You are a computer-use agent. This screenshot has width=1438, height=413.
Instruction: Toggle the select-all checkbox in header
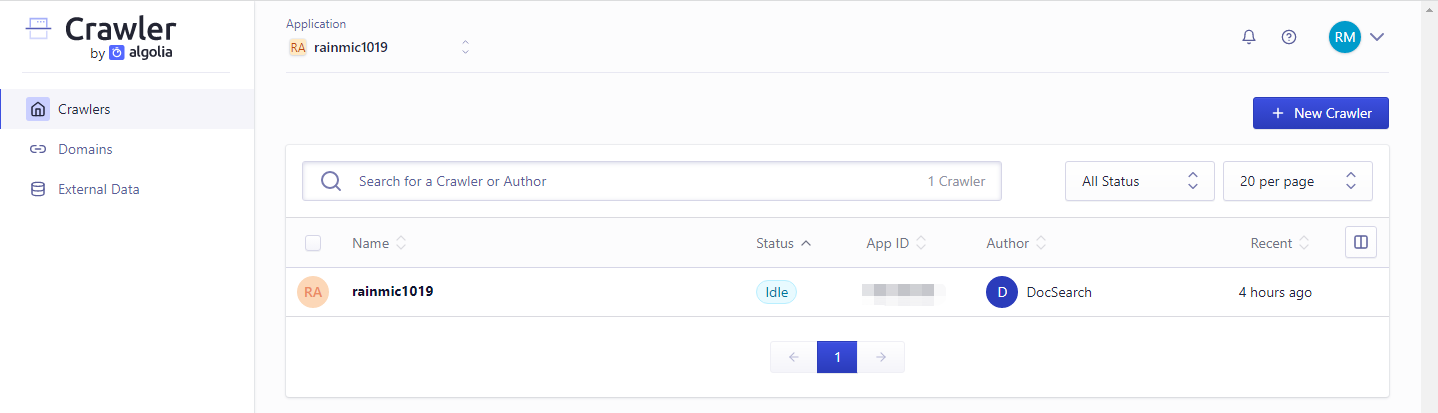pos(313,243)
